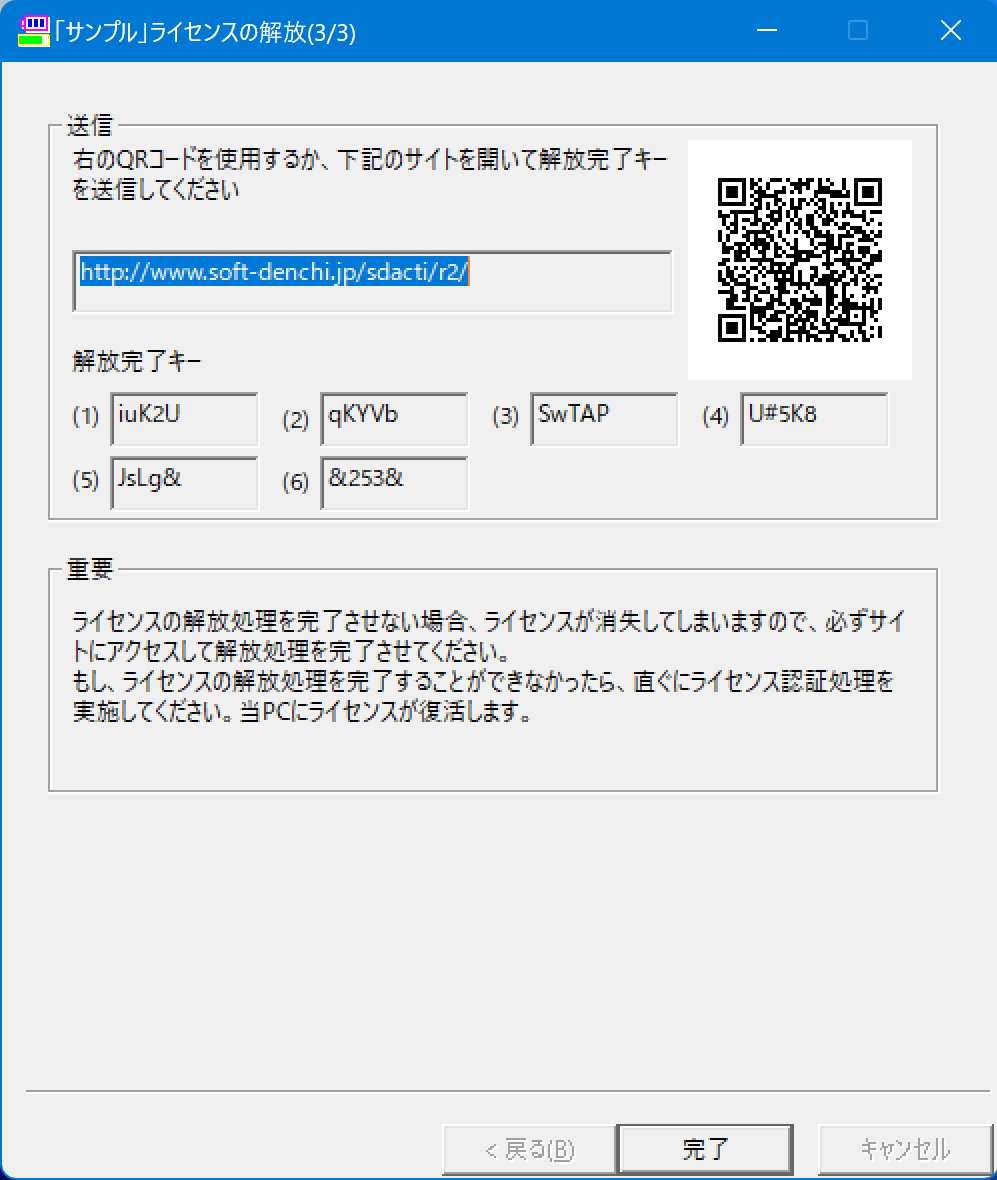Minimize the license release window
The height and width of the screenshot is (1180, 997).
point(767,31)
